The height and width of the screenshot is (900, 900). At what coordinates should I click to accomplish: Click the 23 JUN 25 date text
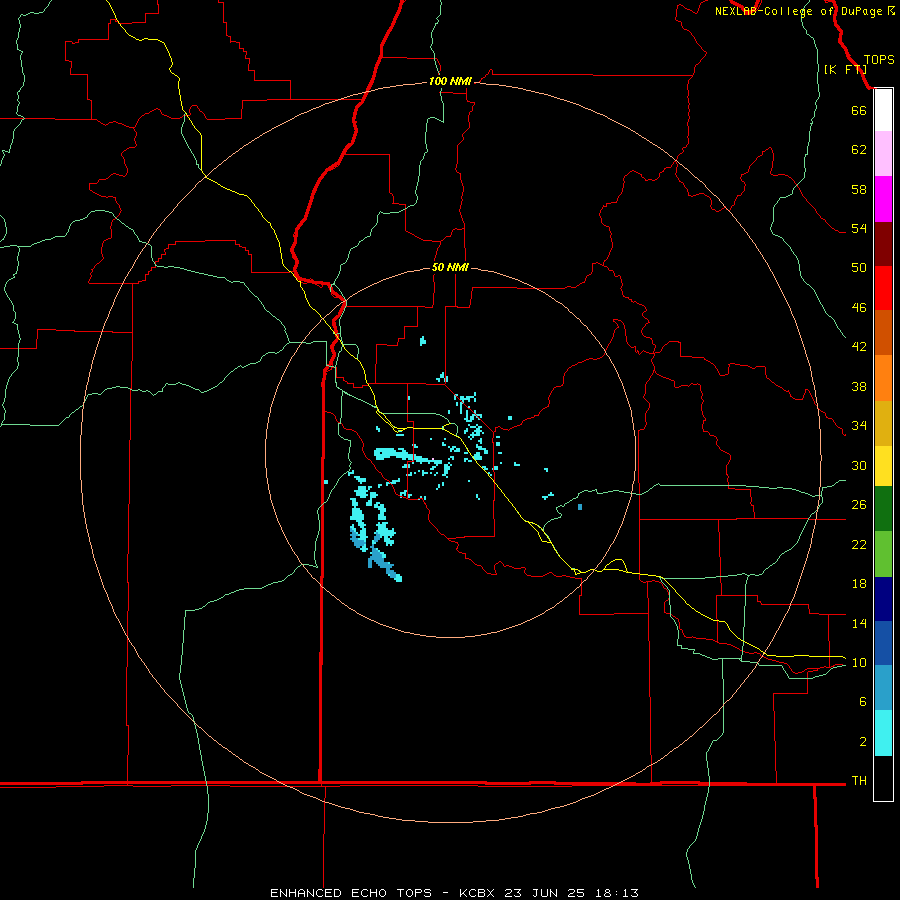[544, 893]
